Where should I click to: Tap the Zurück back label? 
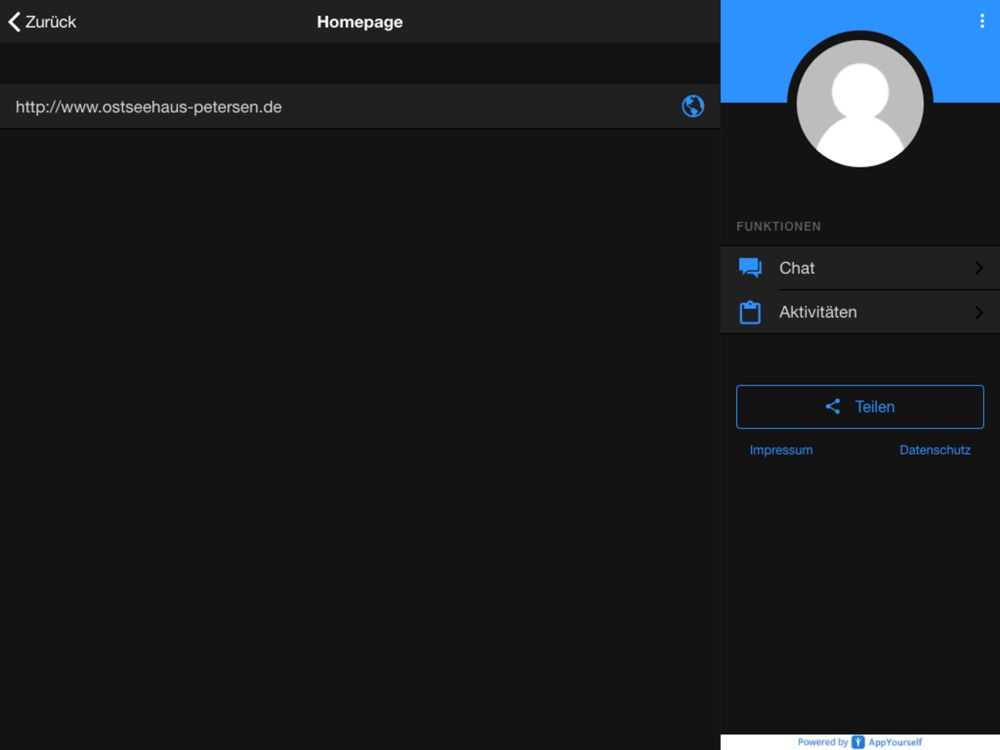pos(51,22)
